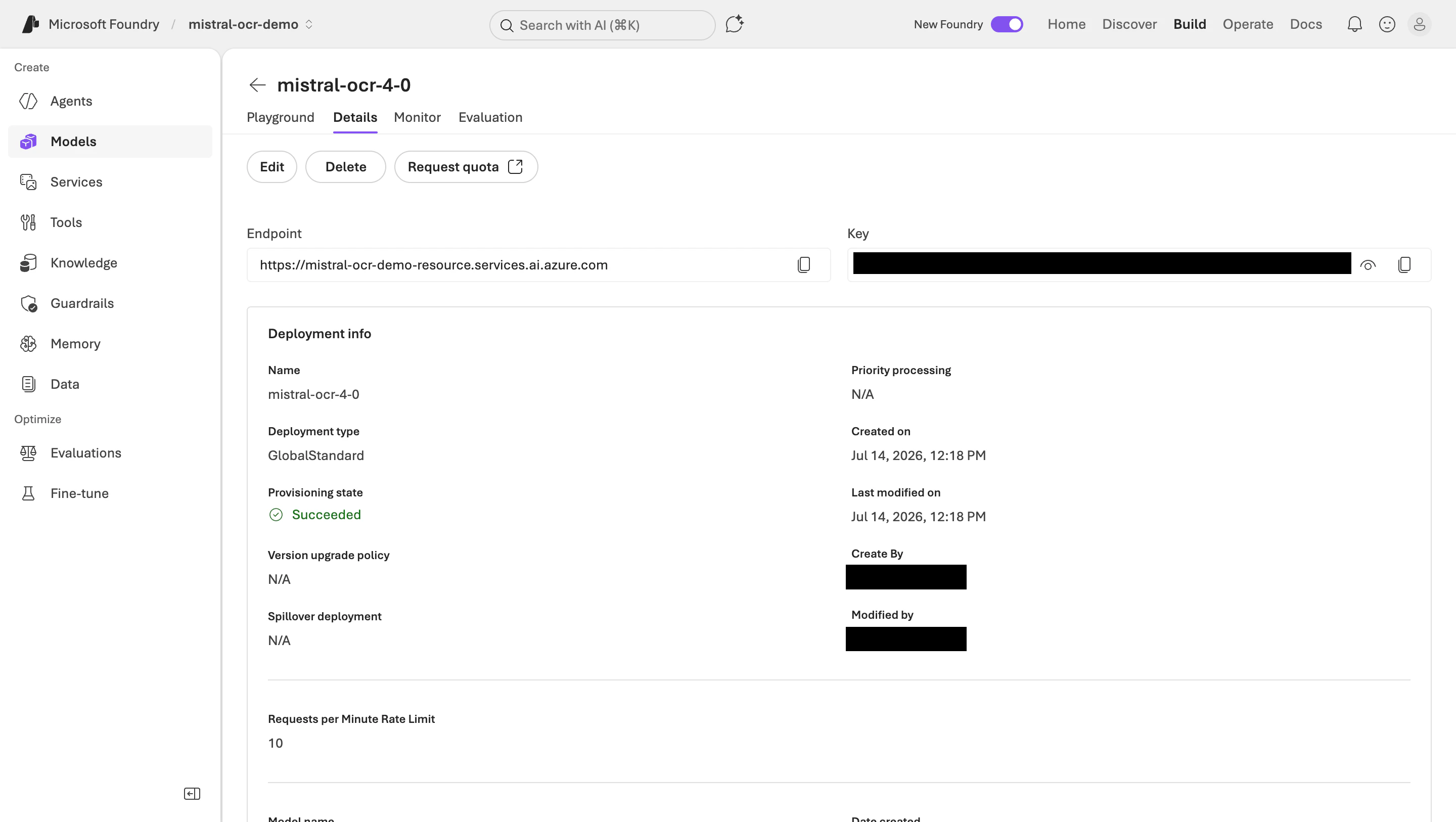Click the Microsoft Foundry breadcrumb link

click(104, 24)
